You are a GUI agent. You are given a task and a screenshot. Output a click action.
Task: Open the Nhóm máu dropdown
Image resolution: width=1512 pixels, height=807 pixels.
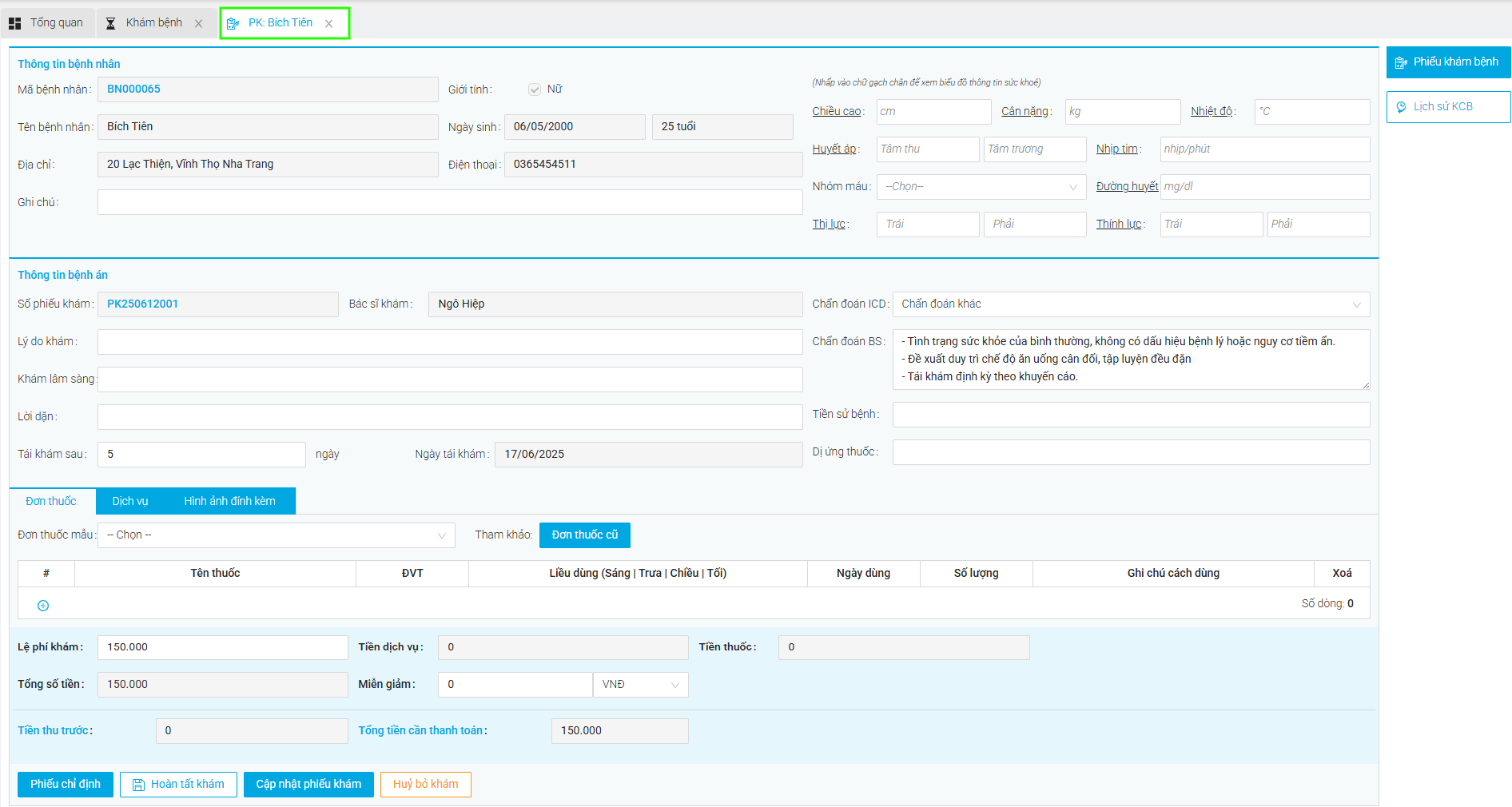(x=981, y=187)
